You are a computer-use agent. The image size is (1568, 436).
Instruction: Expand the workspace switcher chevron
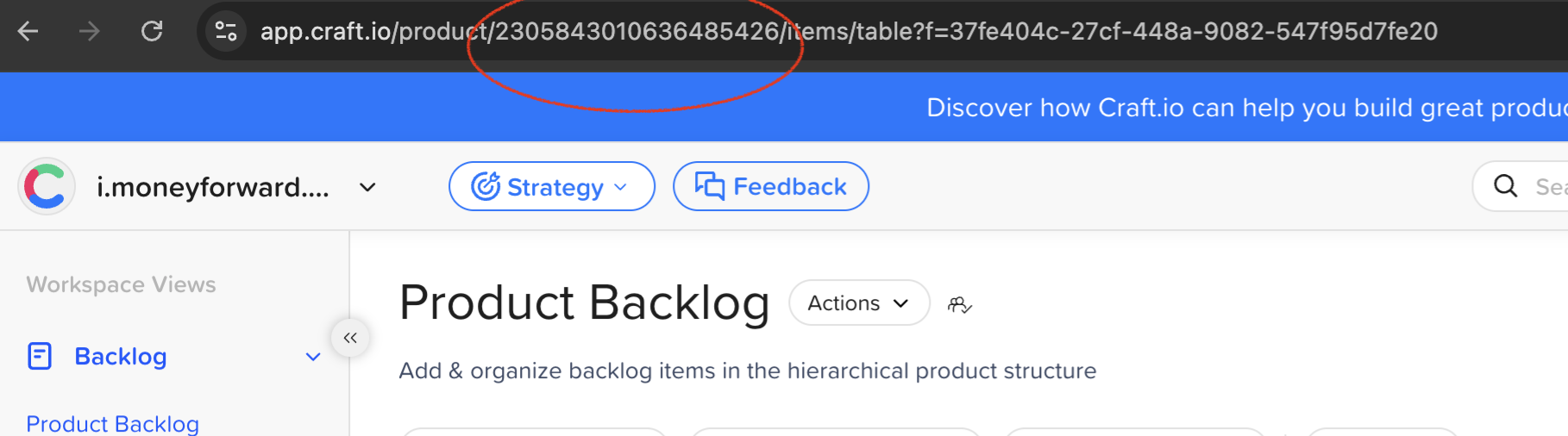pos(368,187)
